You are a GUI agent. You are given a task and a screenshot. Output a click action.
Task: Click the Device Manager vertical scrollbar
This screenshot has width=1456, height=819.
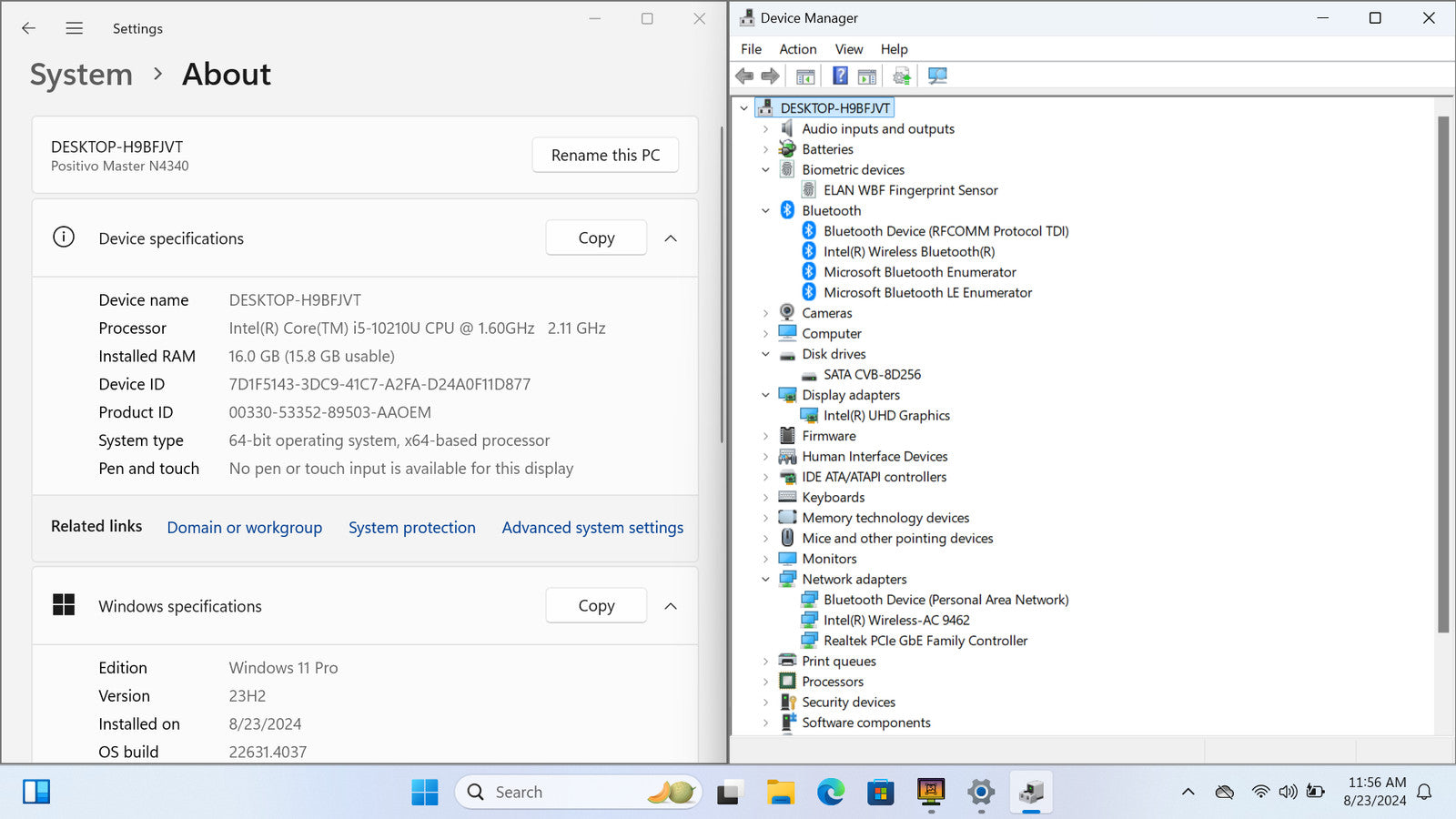pyautogui.click(x=1442, y=373)
